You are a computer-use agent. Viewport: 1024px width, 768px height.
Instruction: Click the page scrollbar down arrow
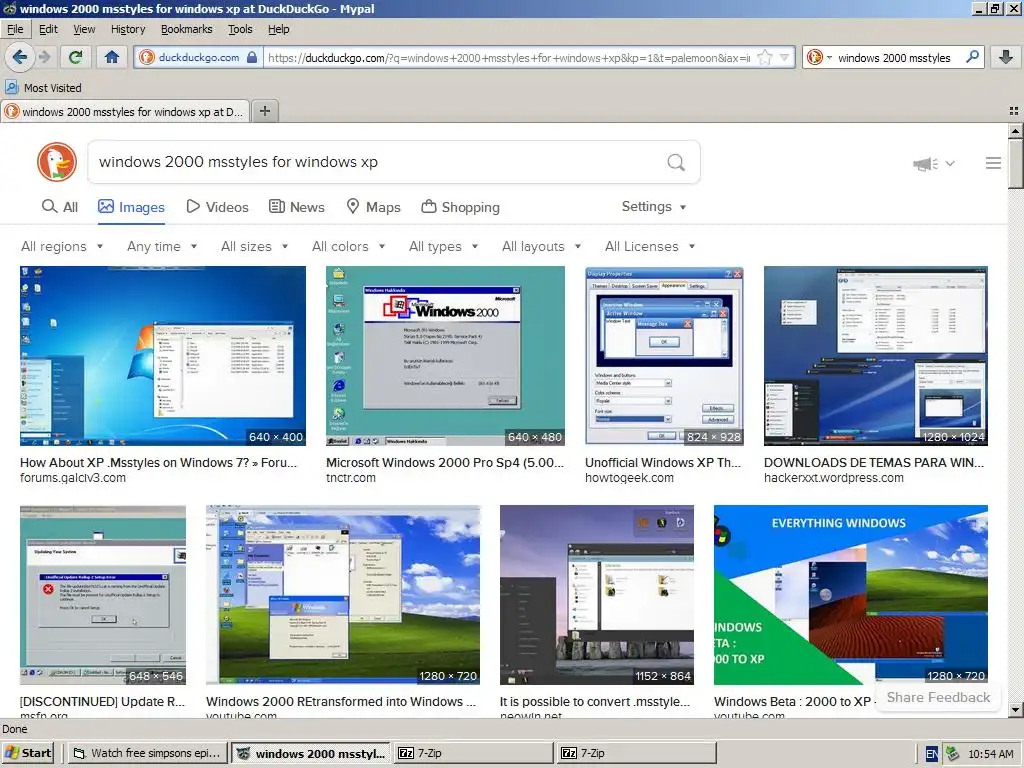(x=1016, y=709)
